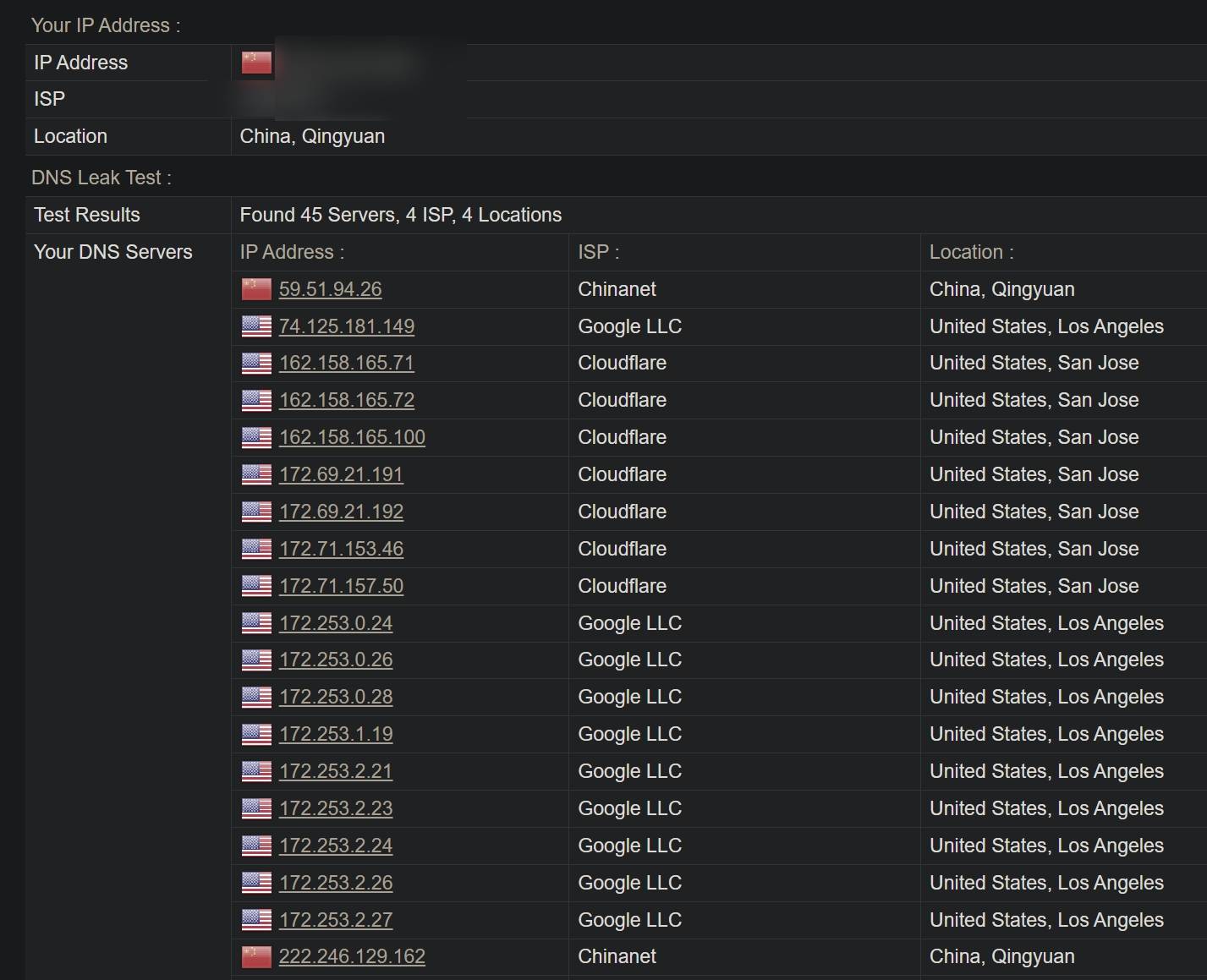Screen dimensions: 1207x980
Task: Open IP link 172.253.1.19
Action: tap(336, 734)
